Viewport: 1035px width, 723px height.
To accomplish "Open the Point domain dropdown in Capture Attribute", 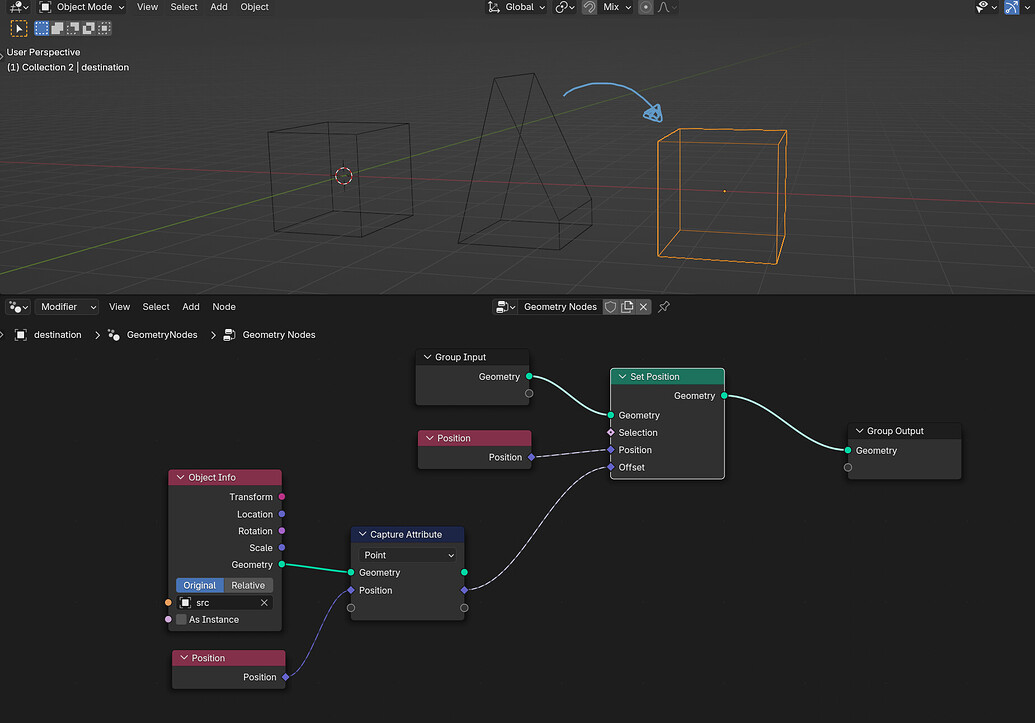I will click(408, 555).
